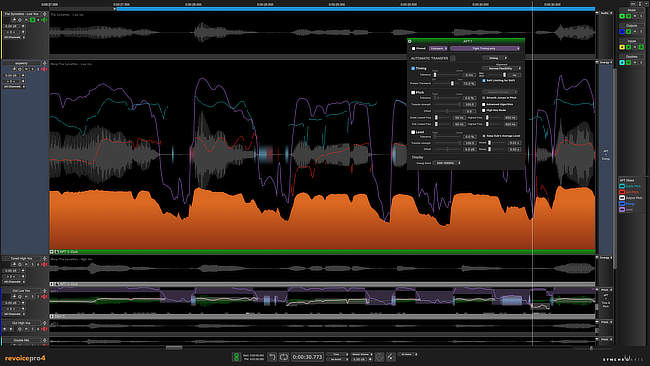The image size is (650, 366).
Task: Enable the Level checkbox
Action: coord(413,132)
